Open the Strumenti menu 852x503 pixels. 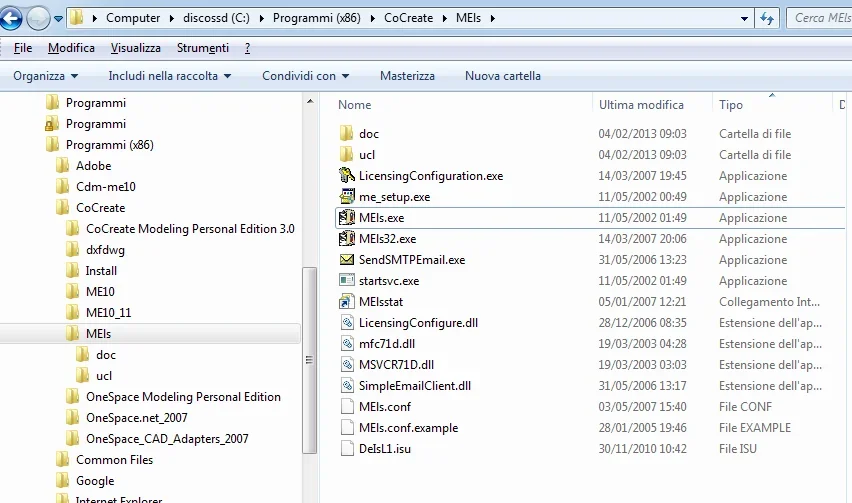point(202,48)
